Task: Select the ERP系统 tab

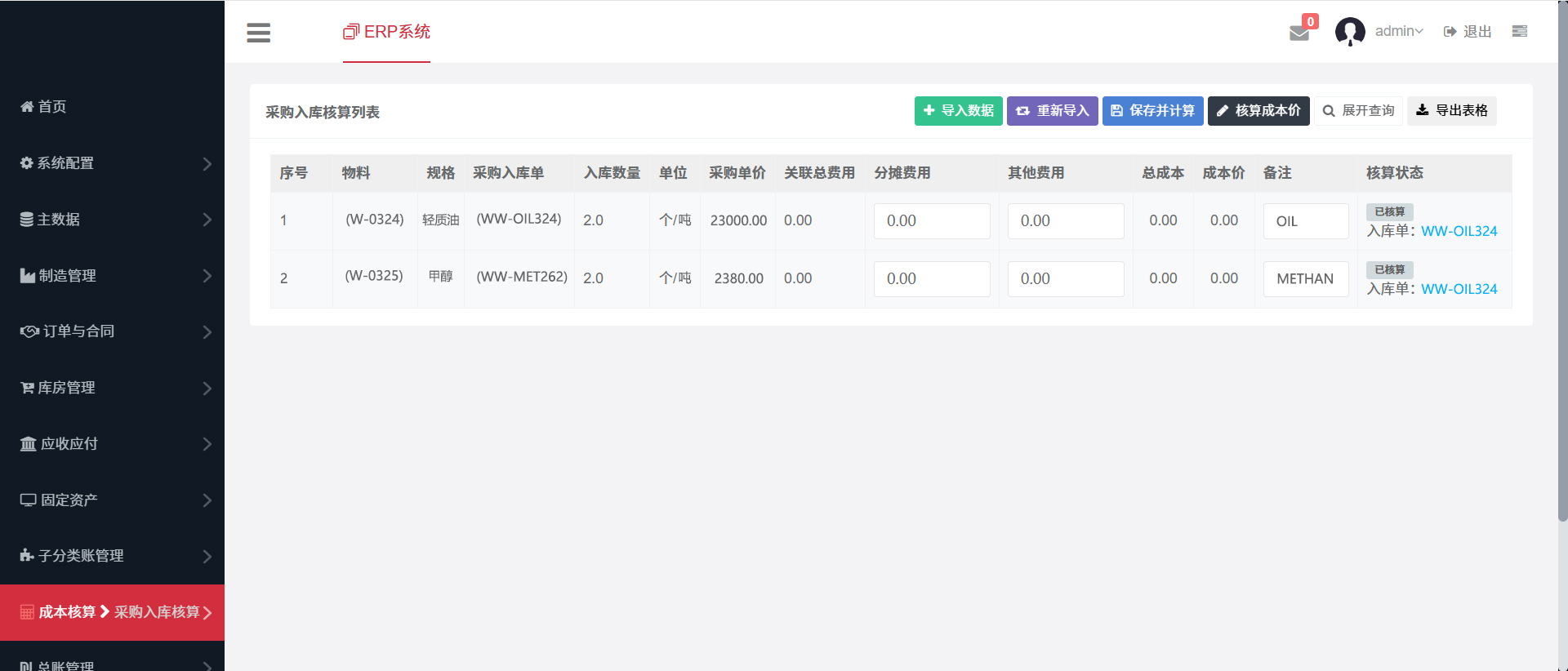Action: coord(386,32)
